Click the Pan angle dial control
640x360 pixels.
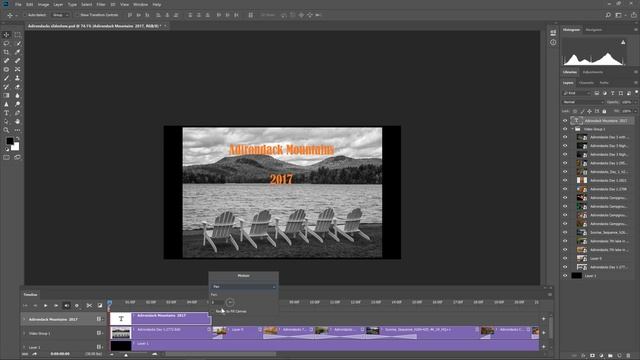pyautogui.click(x=230, y=302)
